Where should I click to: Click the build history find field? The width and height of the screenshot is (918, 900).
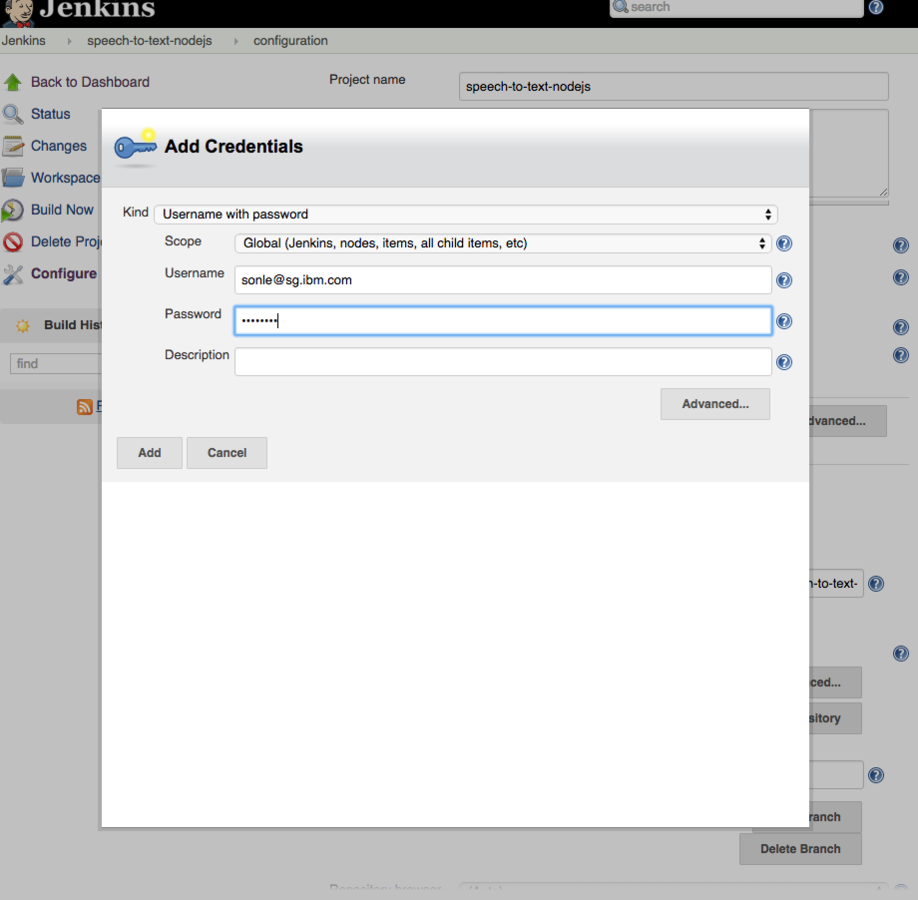click(56, 364)
